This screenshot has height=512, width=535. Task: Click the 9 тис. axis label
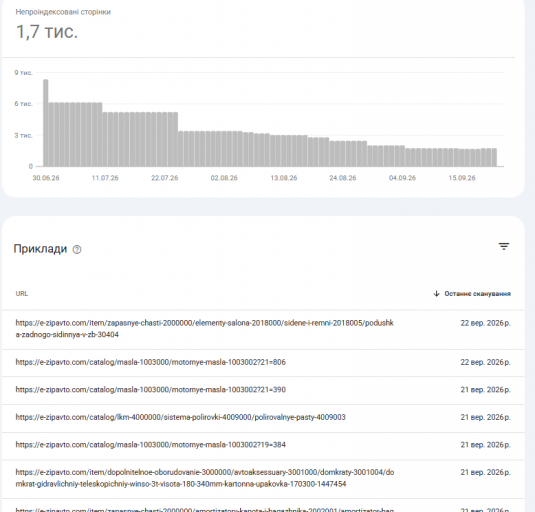[x=23, y=73]
